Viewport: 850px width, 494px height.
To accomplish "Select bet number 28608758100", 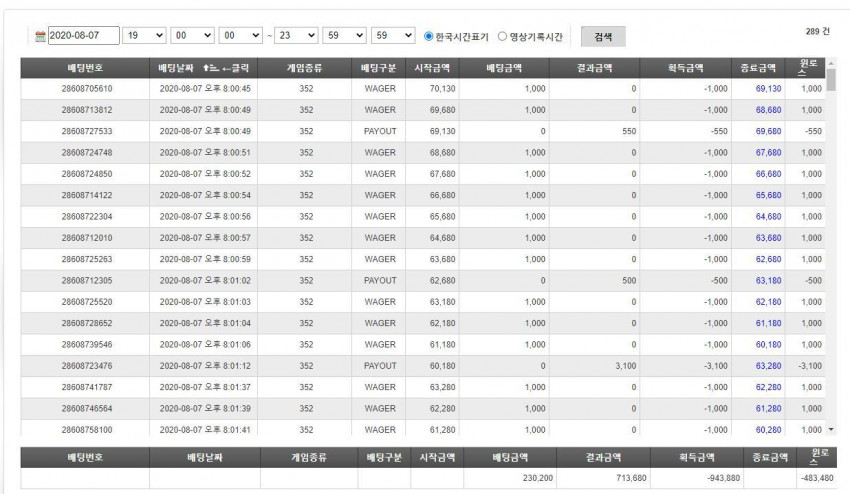I will (87, 430).
